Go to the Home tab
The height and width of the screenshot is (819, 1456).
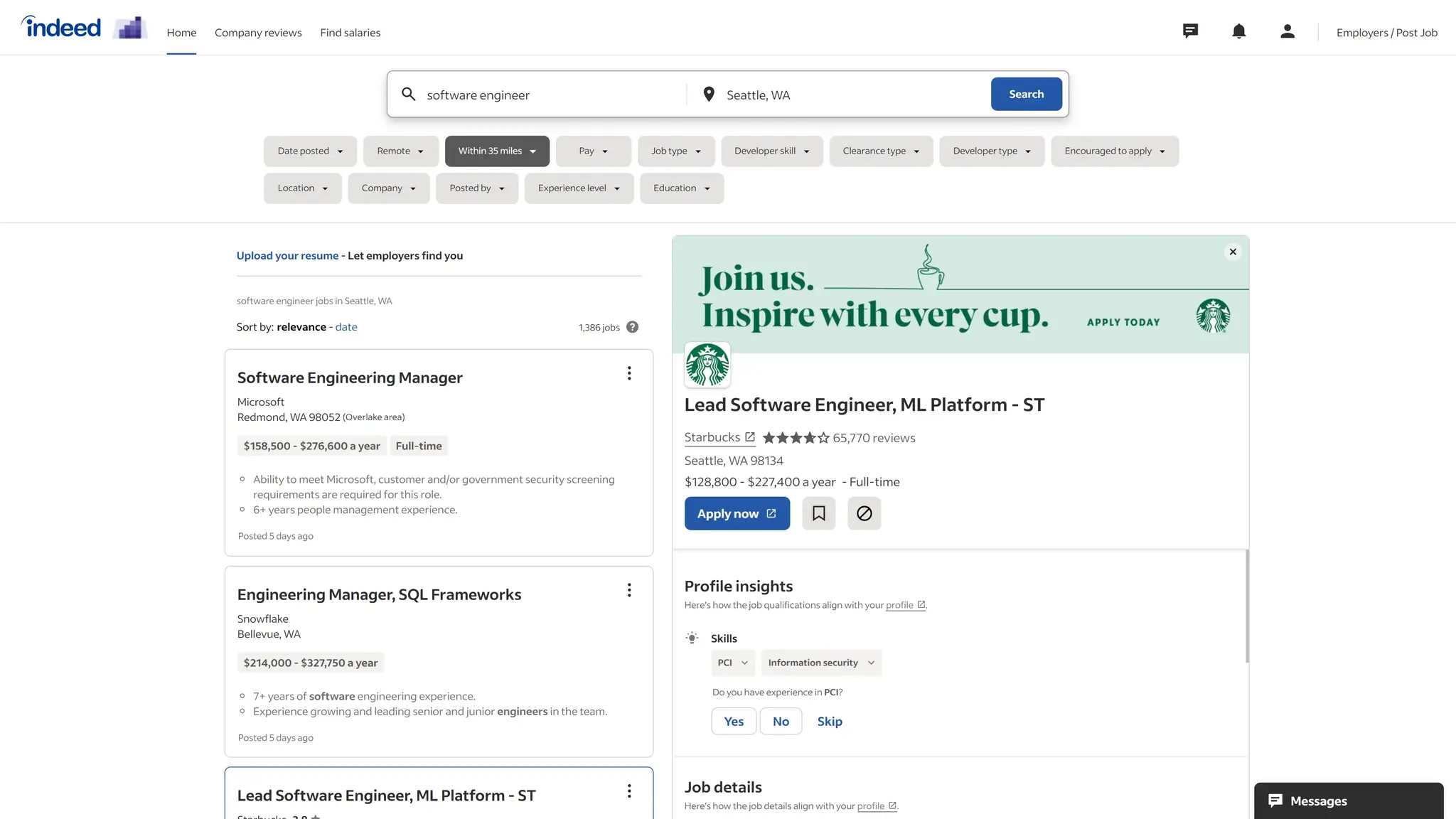pos(181,33)
